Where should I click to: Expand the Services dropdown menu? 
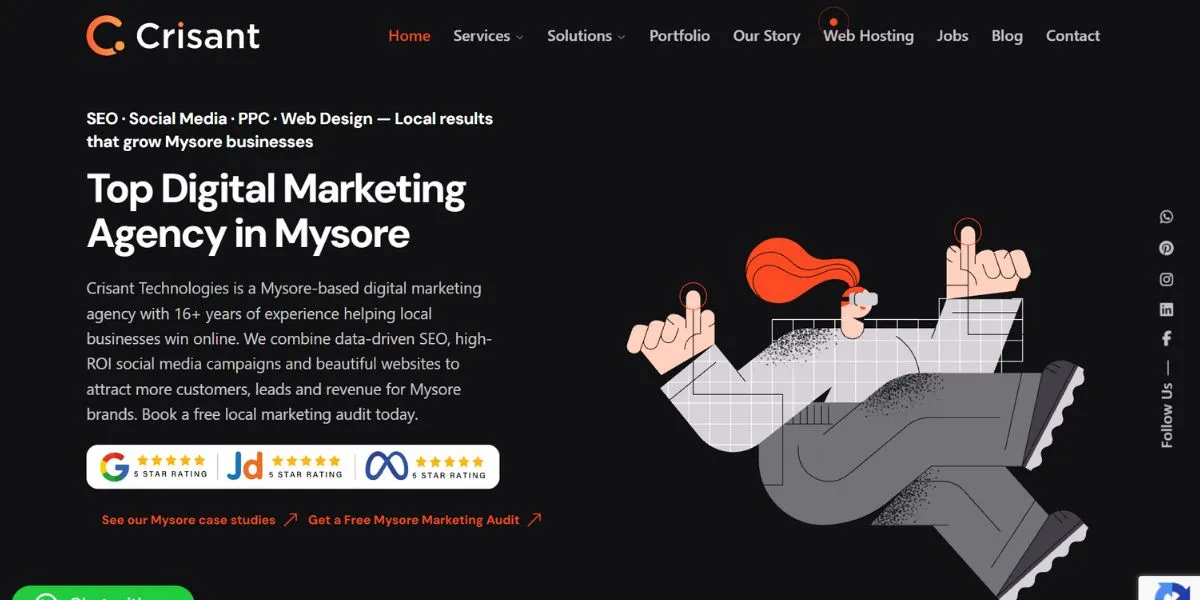pyautogui.click(x=488, y=36)
